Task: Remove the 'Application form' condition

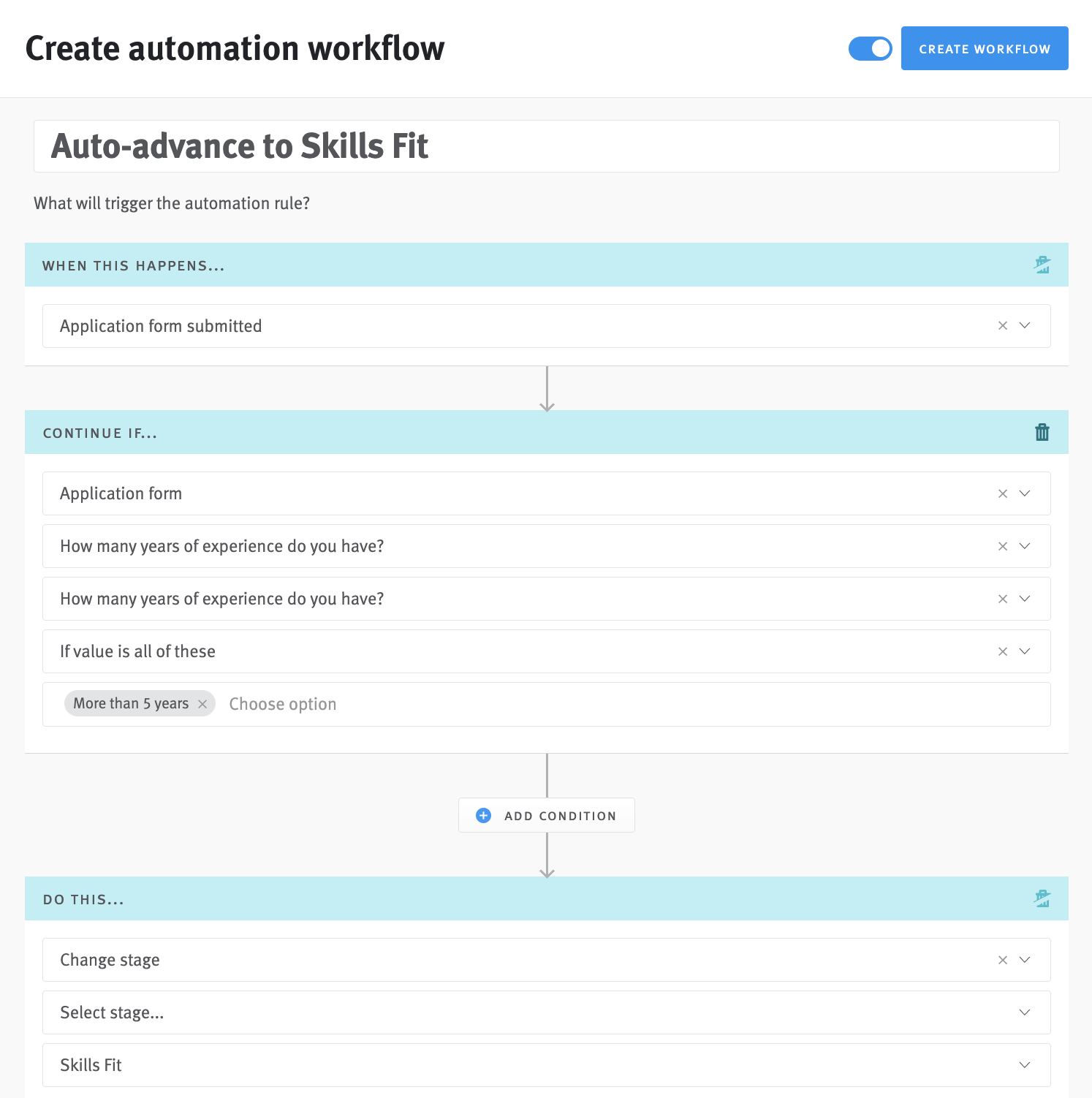Action: [x=1002, y=493]
